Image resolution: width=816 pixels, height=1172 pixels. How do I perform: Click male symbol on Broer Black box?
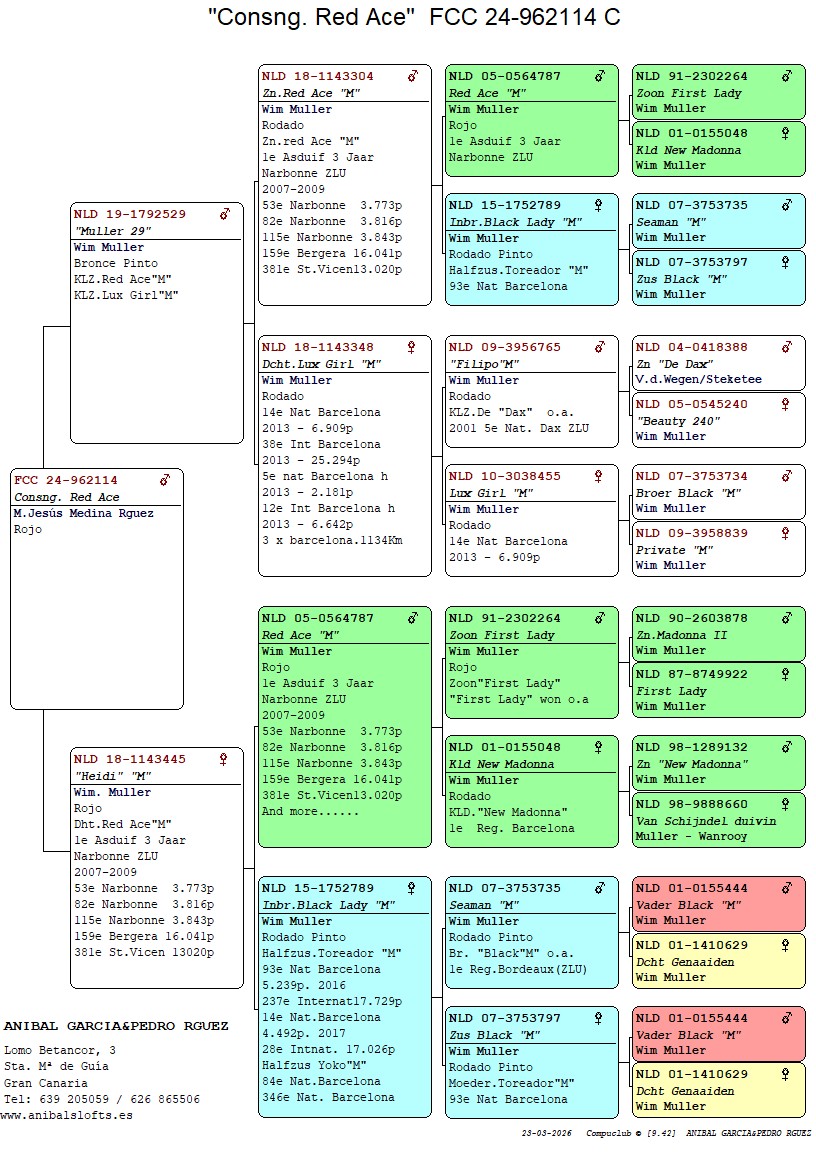(x=786, y=476)
